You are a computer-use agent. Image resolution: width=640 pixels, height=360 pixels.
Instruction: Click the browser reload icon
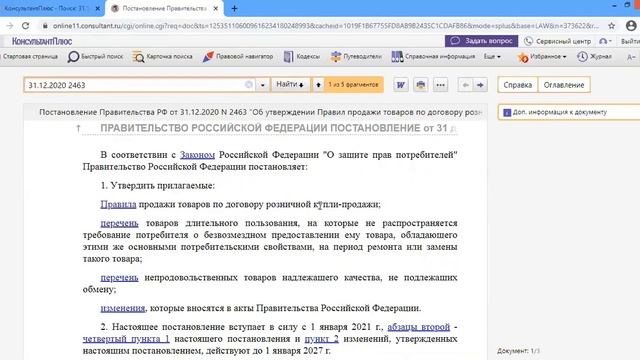click(25, 26)
